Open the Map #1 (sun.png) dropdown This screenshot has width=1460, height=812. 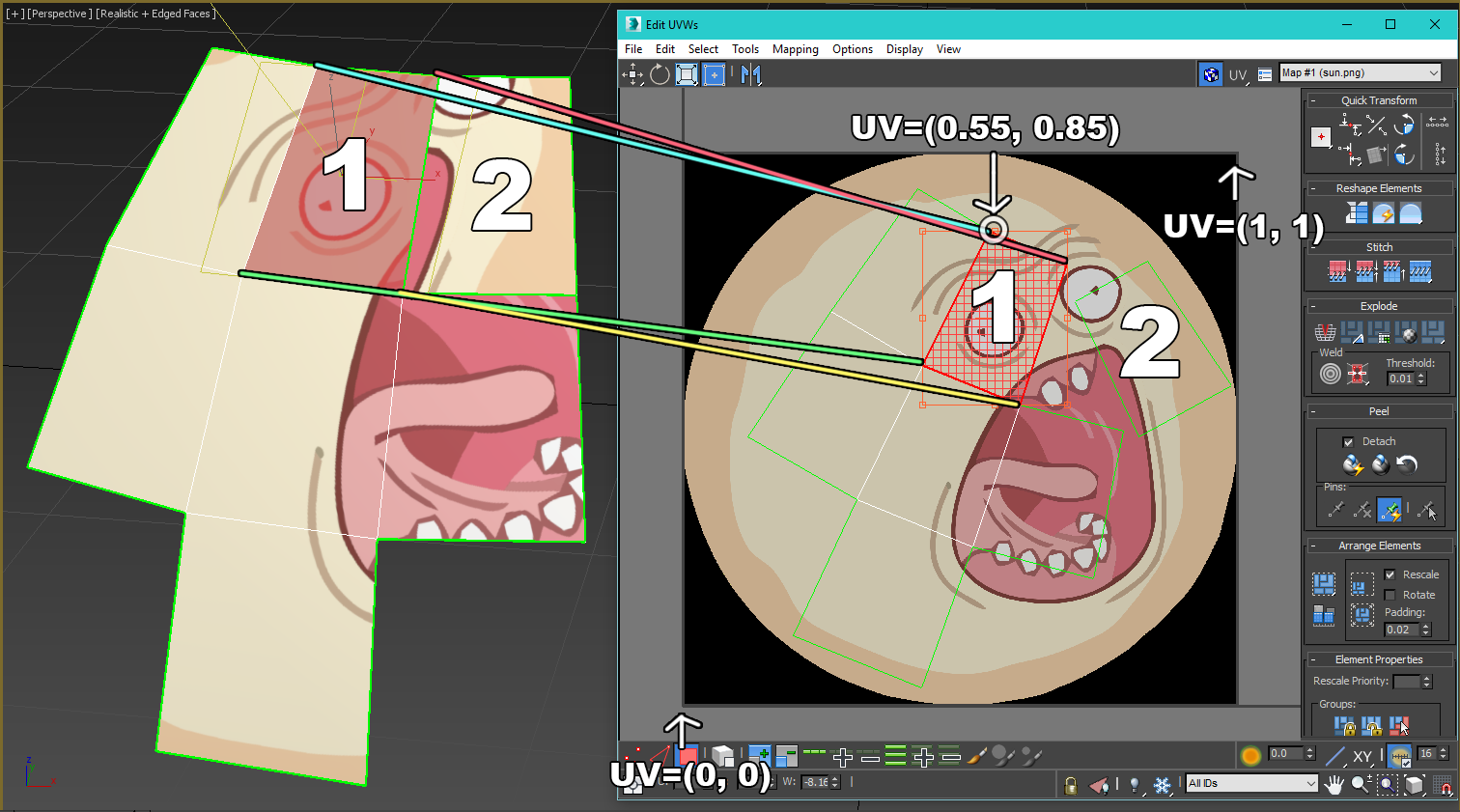coord(1360,72)
